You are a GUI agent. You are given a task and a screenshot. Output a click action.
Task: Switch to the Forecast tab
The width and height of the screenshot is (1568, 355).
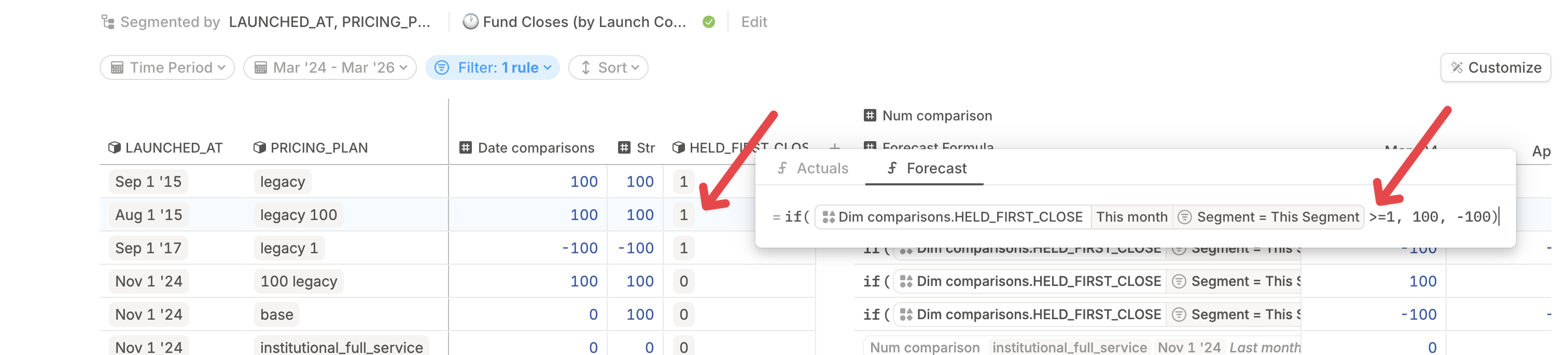click(926, 168)
